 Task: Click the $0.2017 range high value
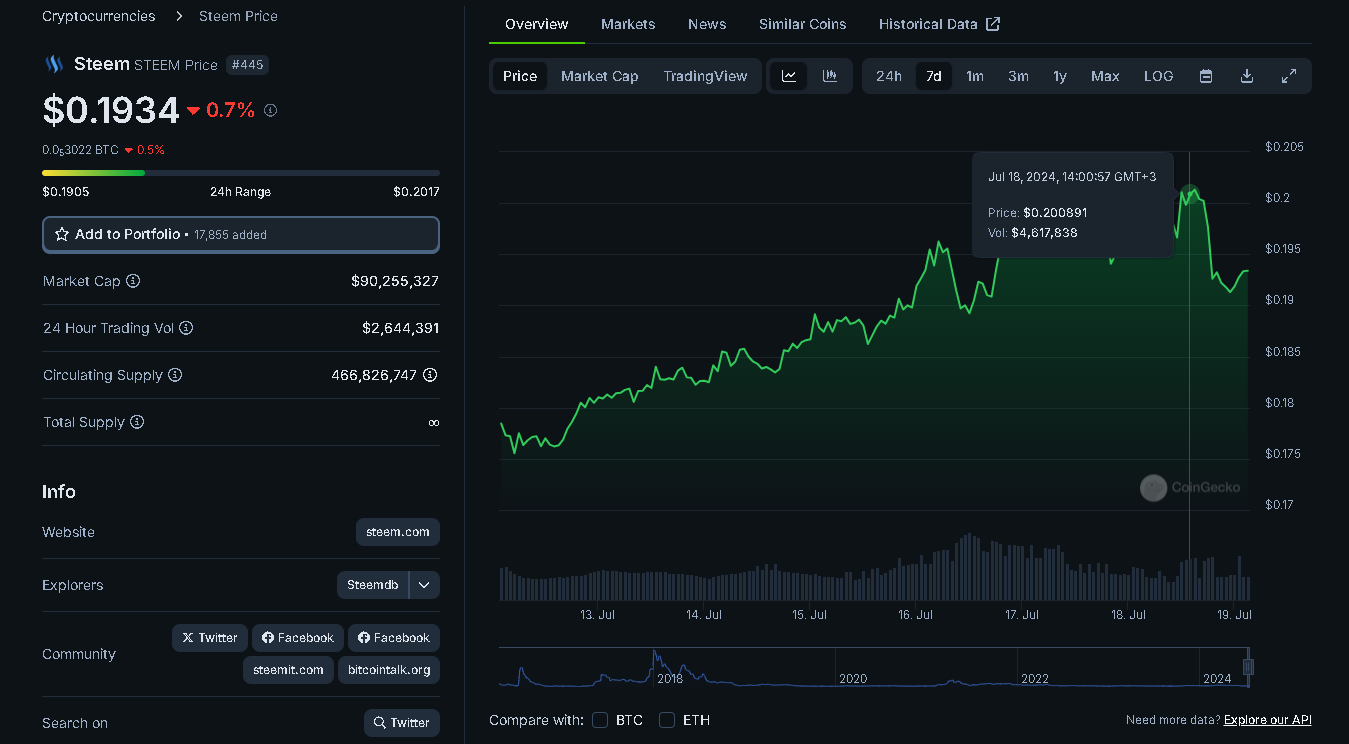click(416, 192)
